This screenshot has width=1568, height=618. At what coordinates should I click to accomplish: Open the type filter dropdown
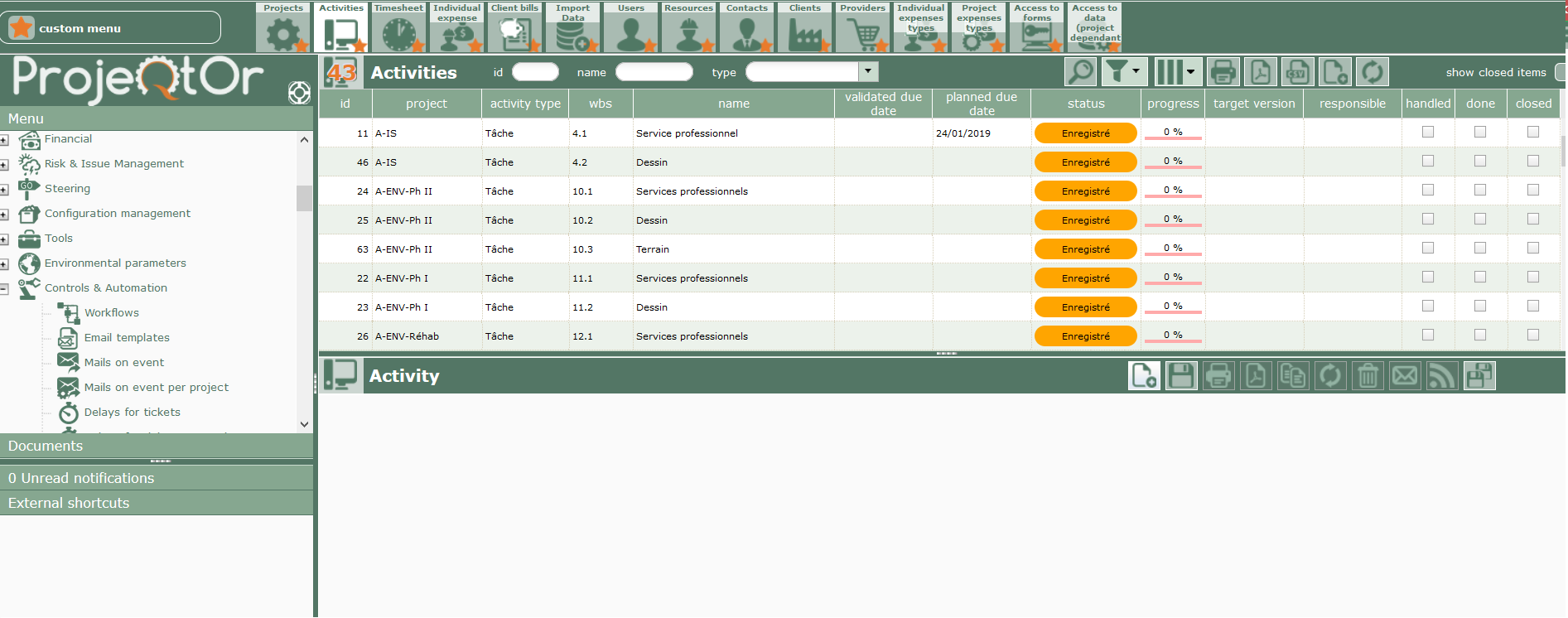click(x=867, y=72)
